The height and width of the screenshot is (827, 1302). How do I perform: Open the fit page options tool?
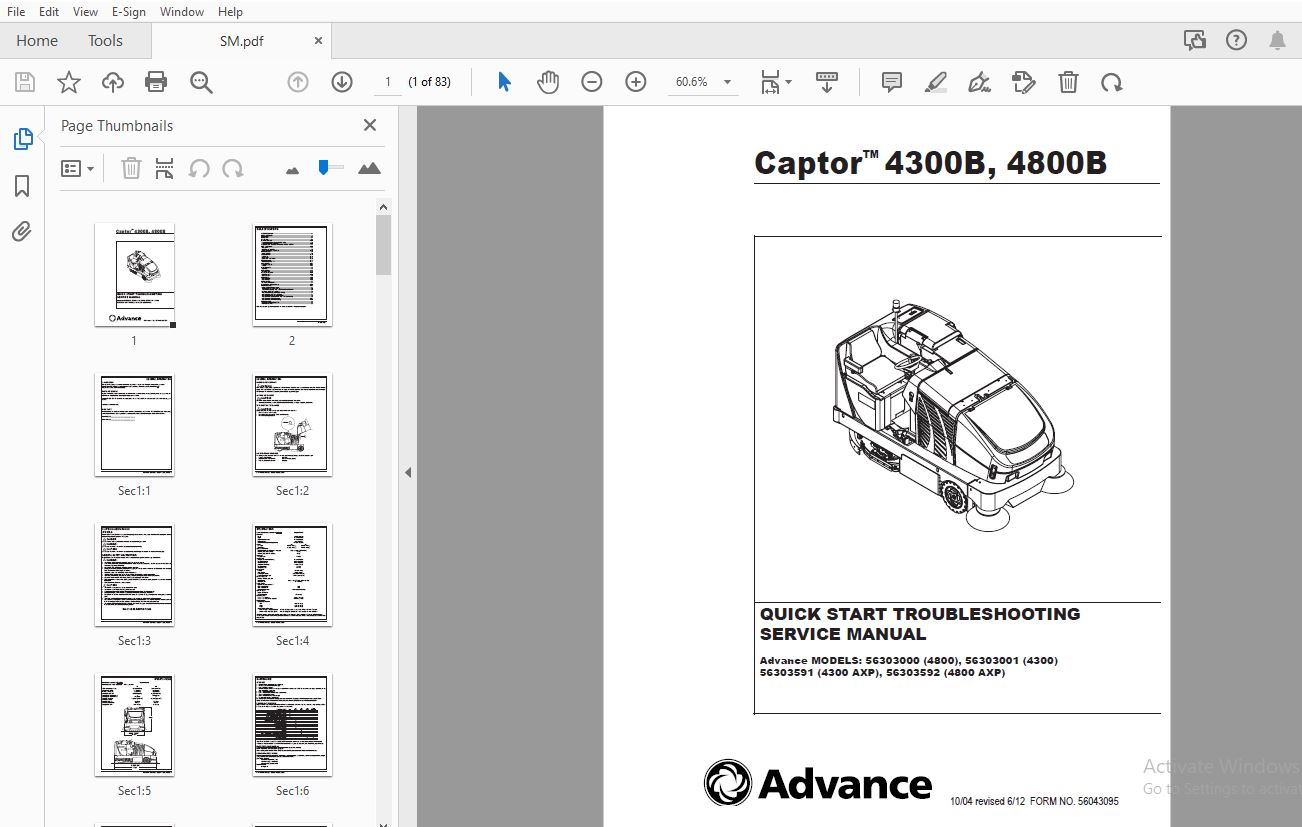(776, 82)
